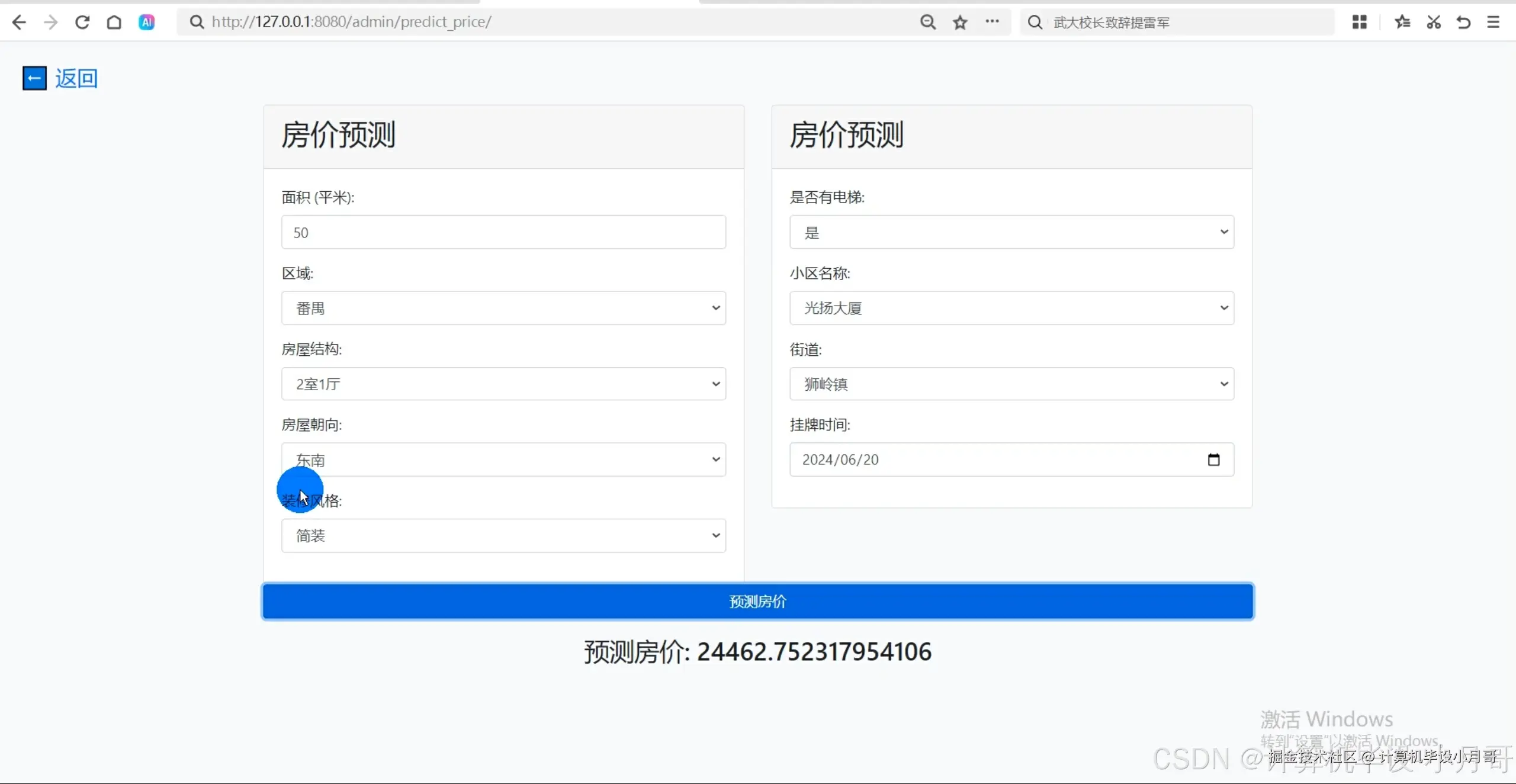Screen dimensions: 1516x784
Task: Refresh the current page
Action: click(x=83, y=22)
